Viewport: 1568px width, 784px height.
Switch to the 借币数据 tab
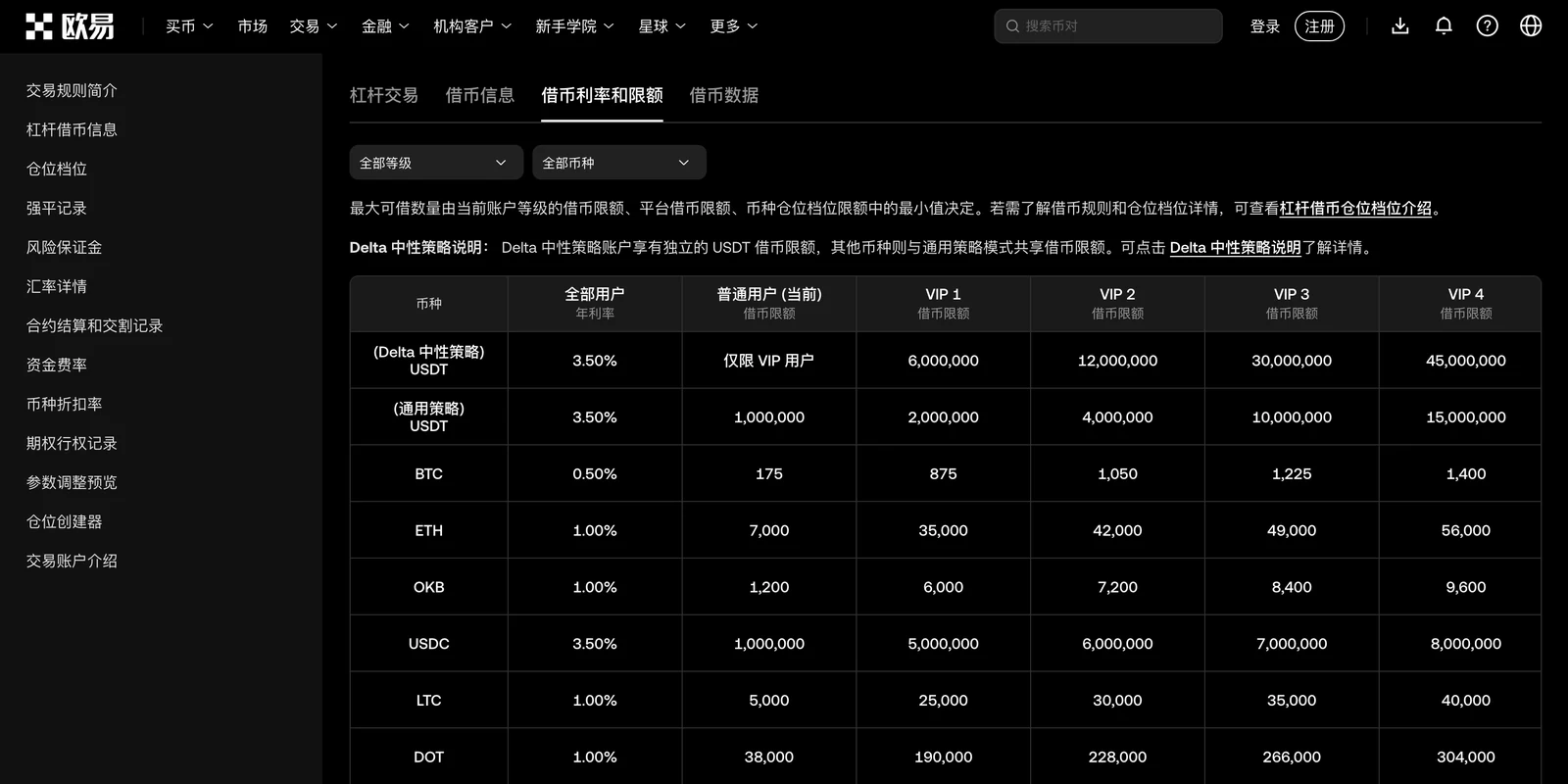(723, 95)
